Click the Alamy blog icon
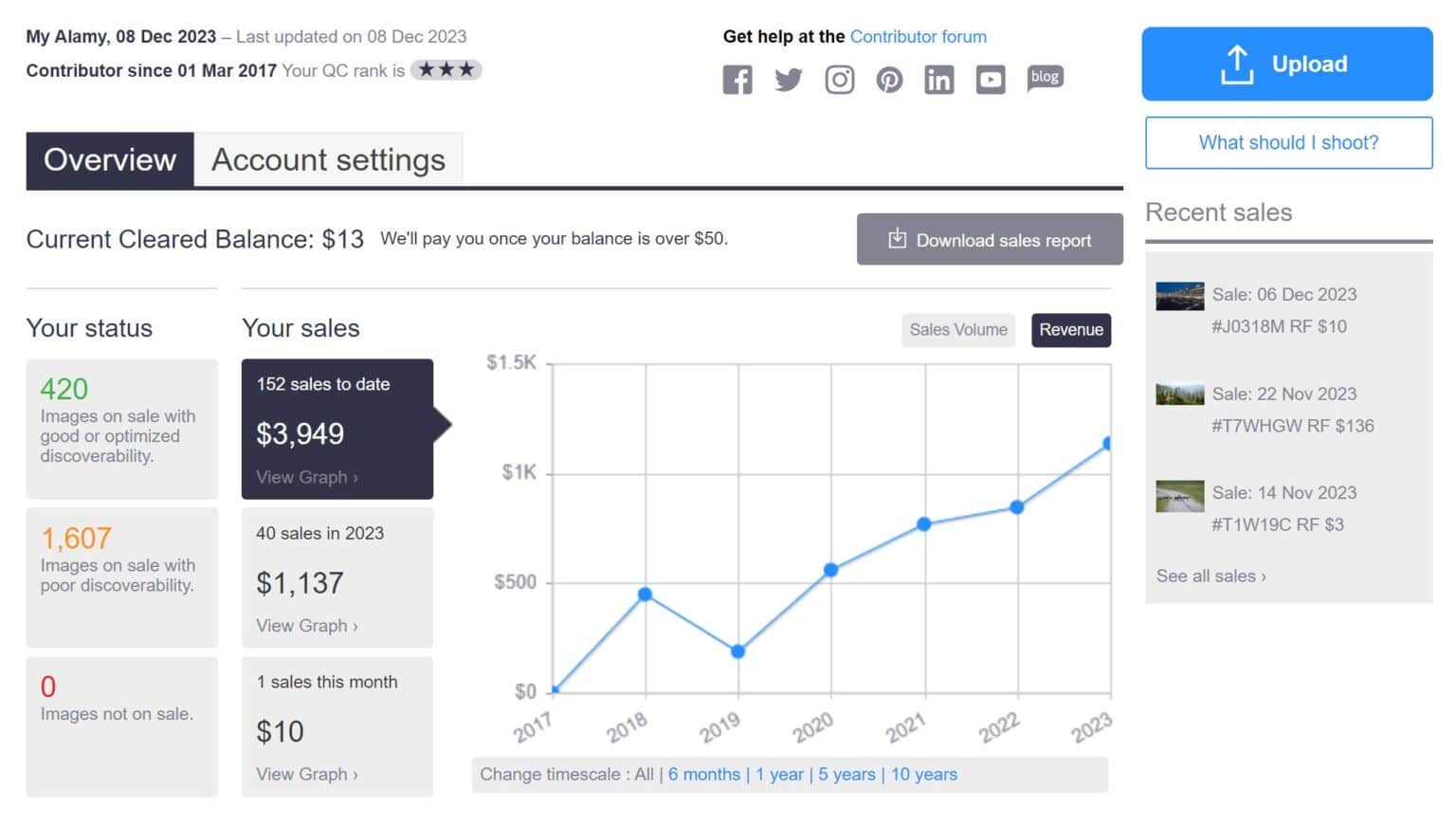The image size is (1456, 825). click(1044, 78)
